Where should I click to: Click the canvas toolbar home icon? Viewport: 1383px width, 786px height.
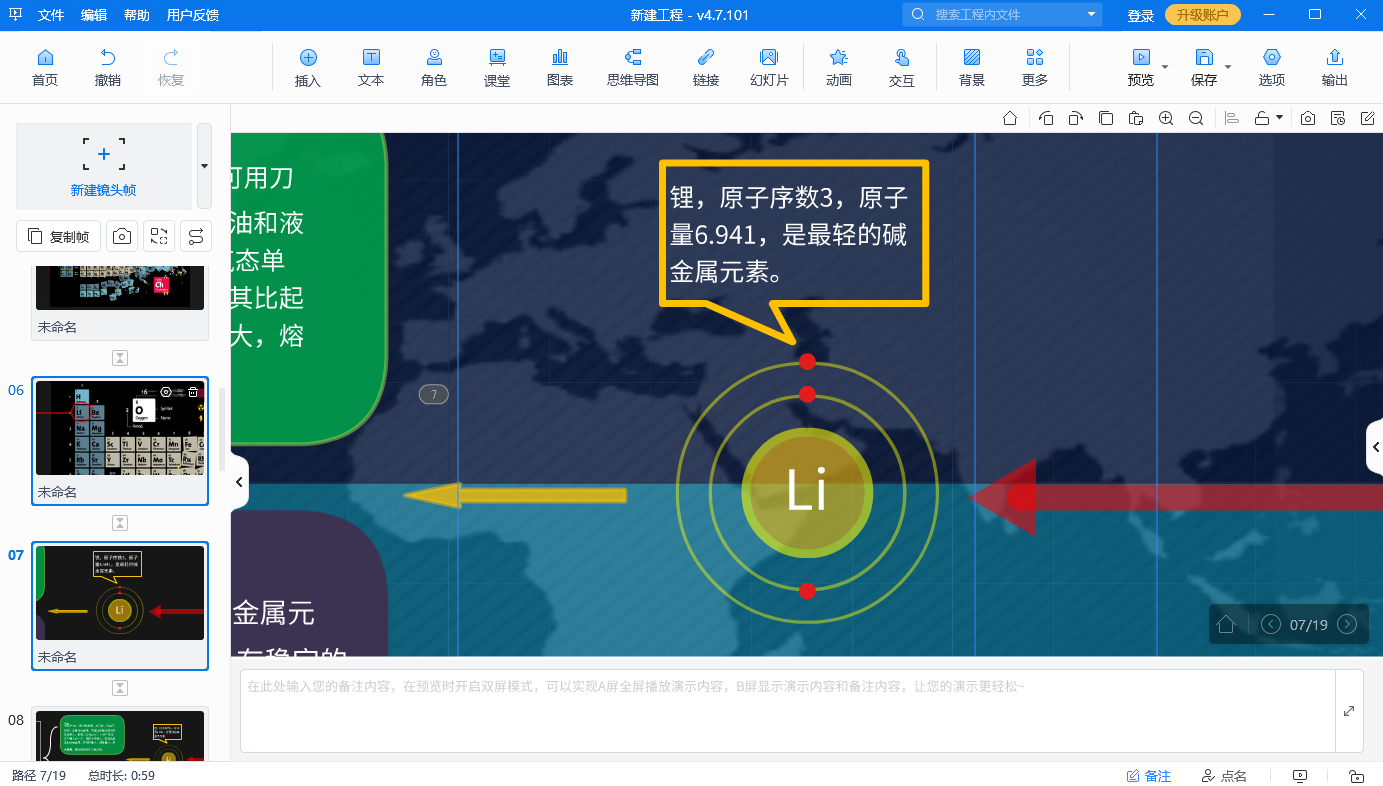pos(1010,118)
